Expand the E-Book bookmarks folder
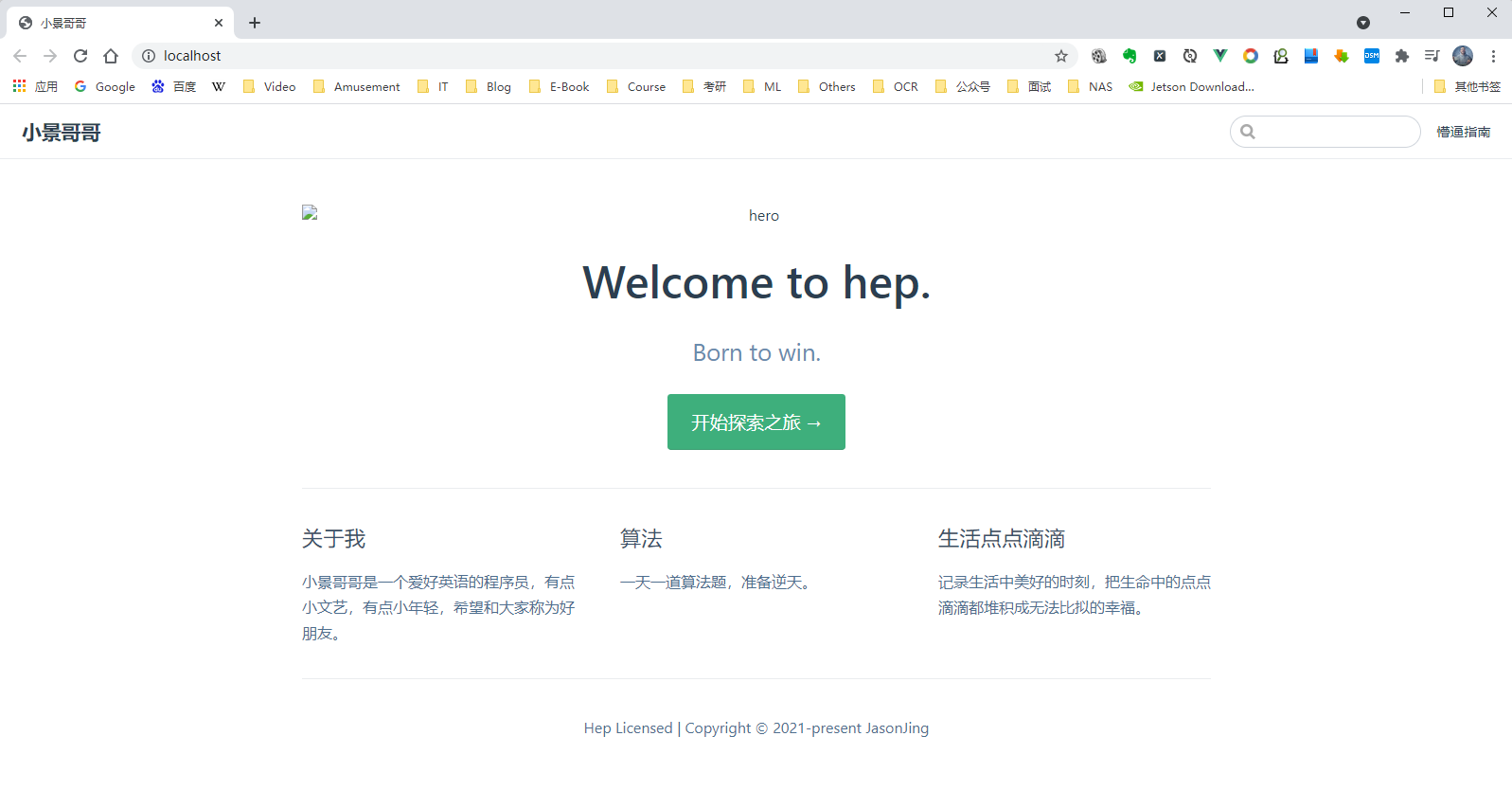 point(560,86)
